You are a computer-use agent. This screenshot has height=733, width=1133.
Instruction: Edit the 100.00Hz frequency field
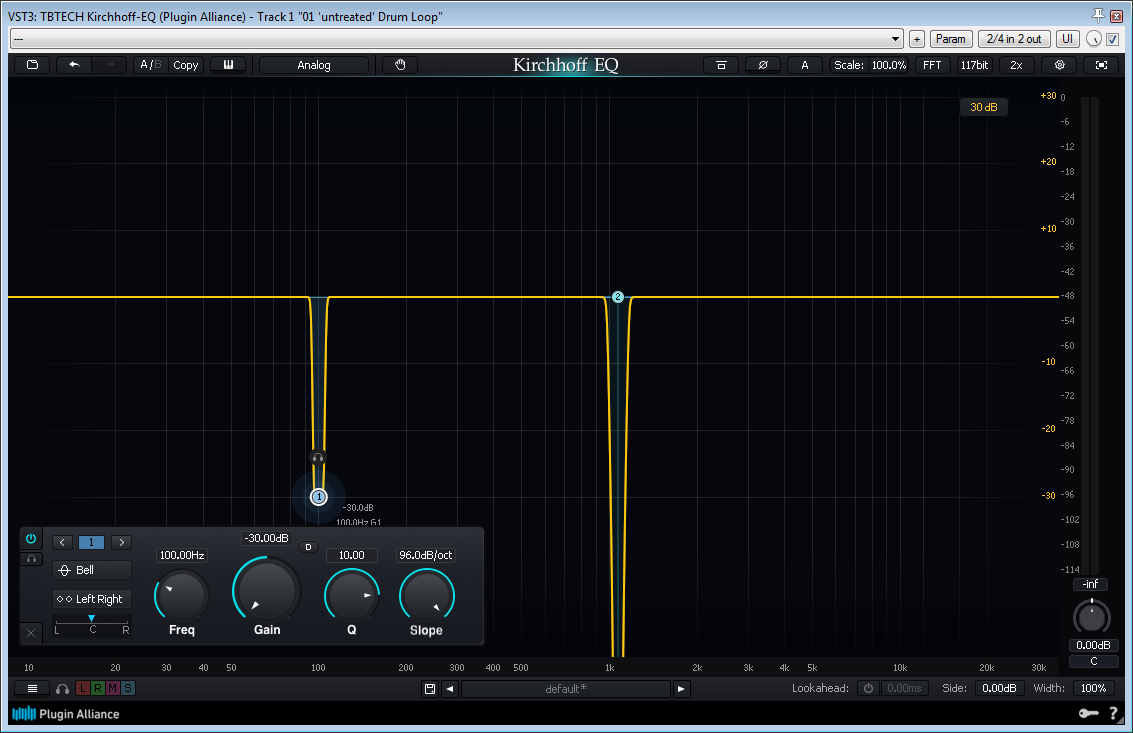coord(182,555)
